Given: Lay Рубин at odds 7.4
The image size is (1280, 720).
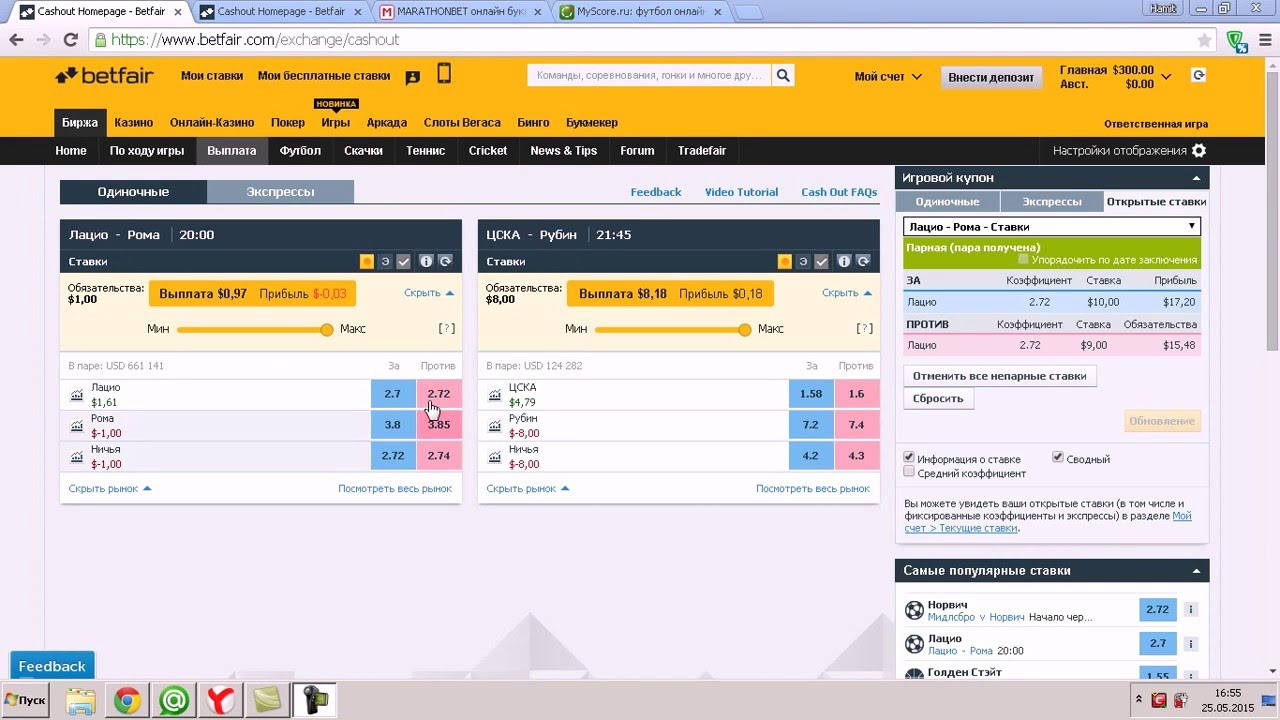Looking at the screenshot, I should [x=857, y=425].
